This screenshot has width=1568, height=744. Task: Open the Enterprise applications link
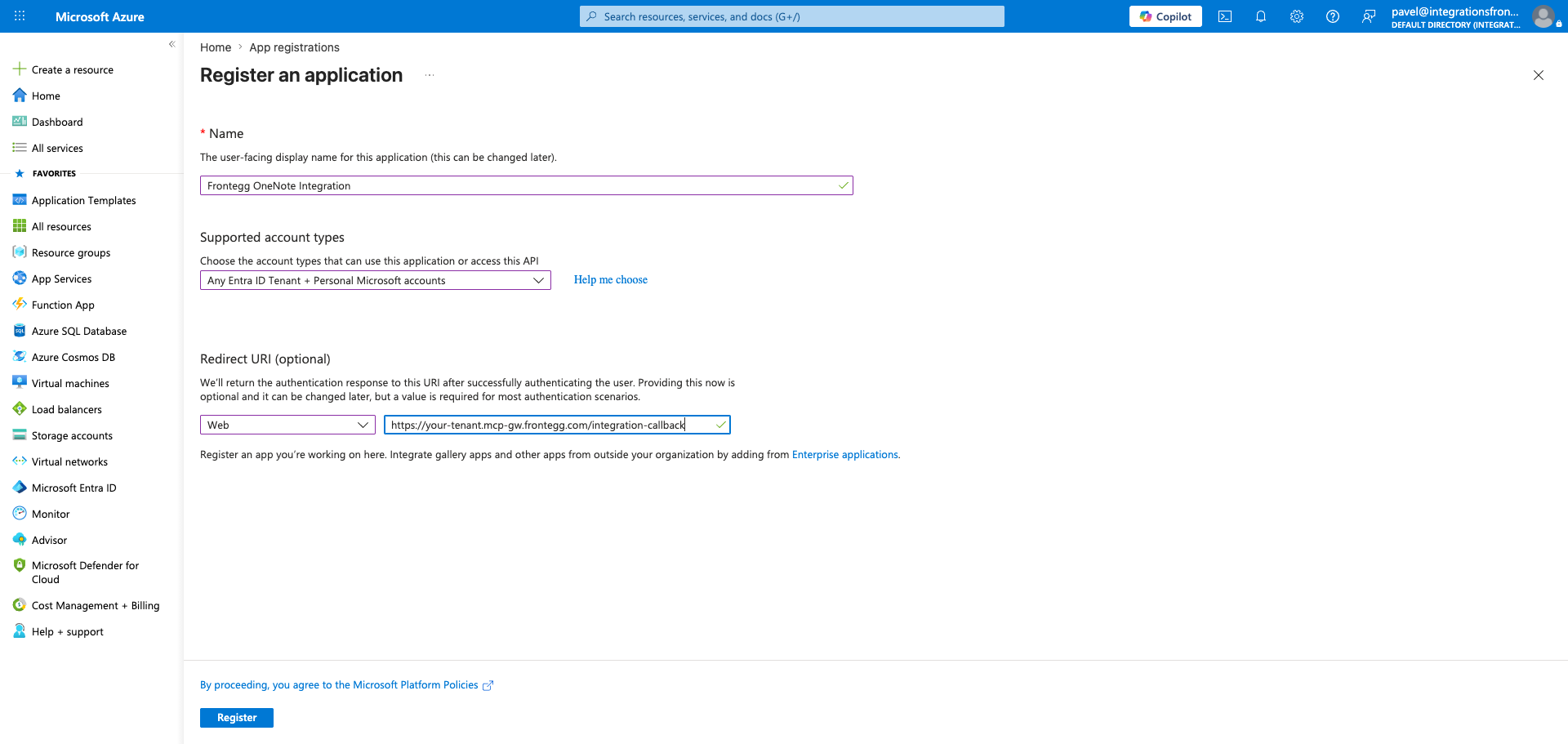[845, 455]
